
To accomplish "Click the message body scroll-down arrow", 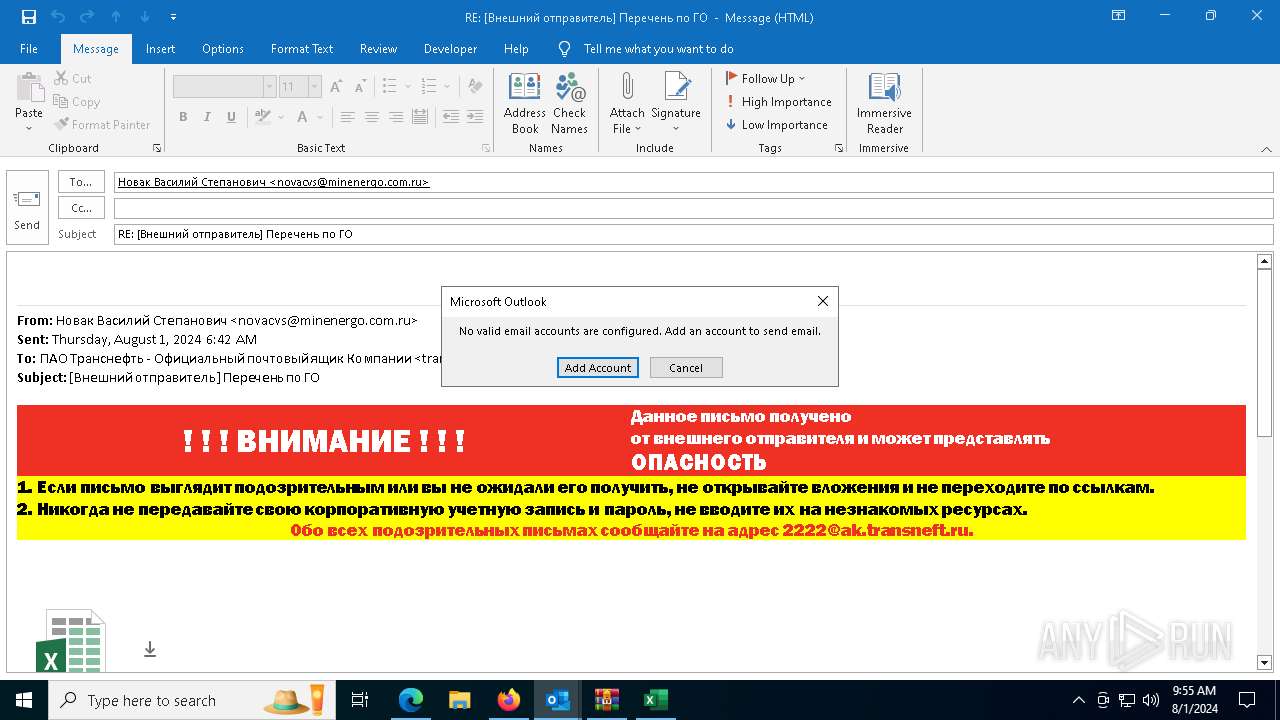I will [1264, 662].
